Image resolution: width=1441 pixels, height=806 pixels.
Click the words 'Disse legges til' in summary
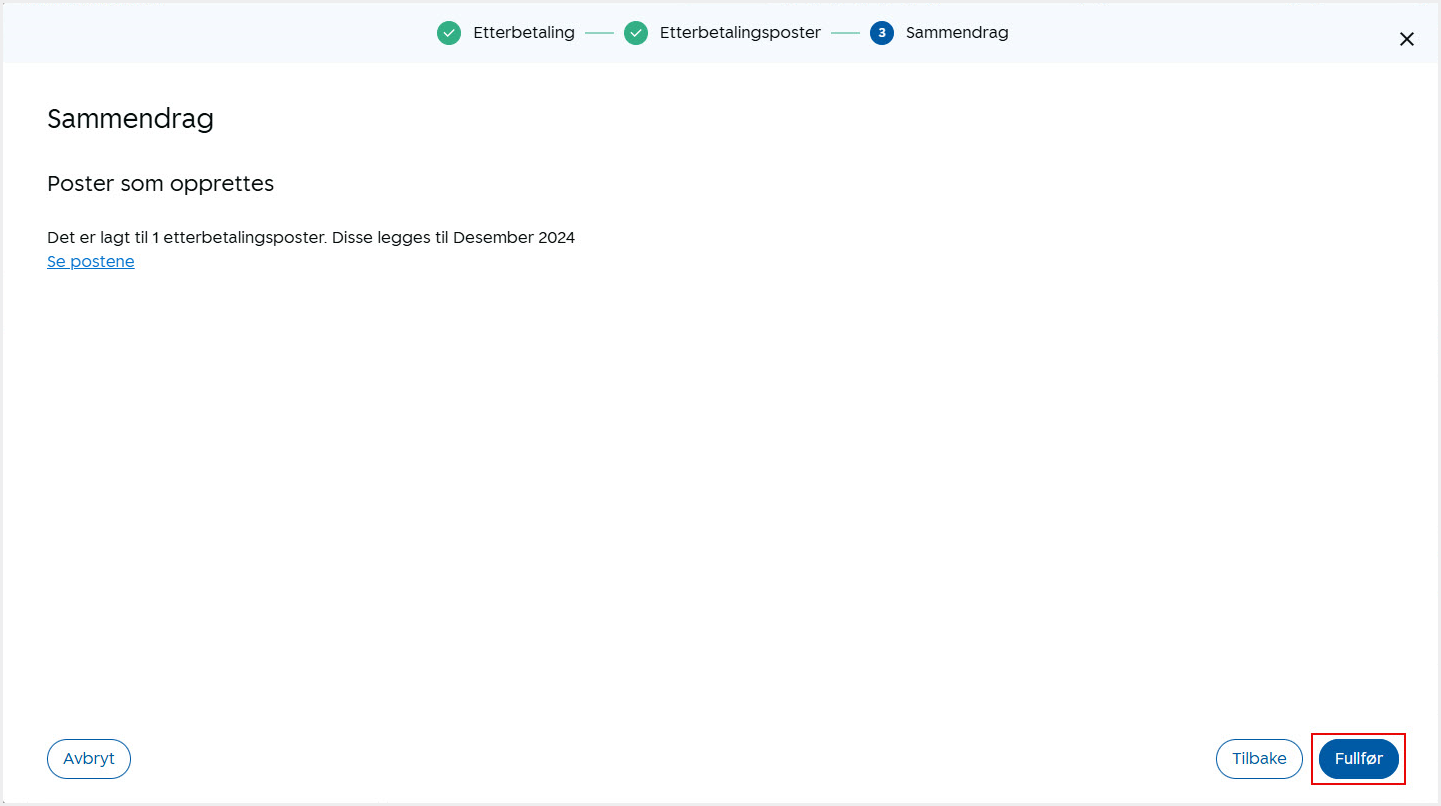(390, 238)
